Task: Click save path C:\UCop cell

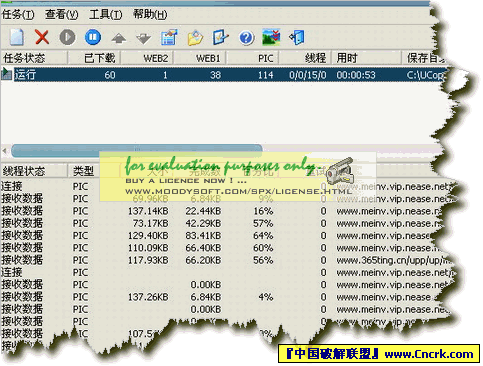Action: coord(425,75)
